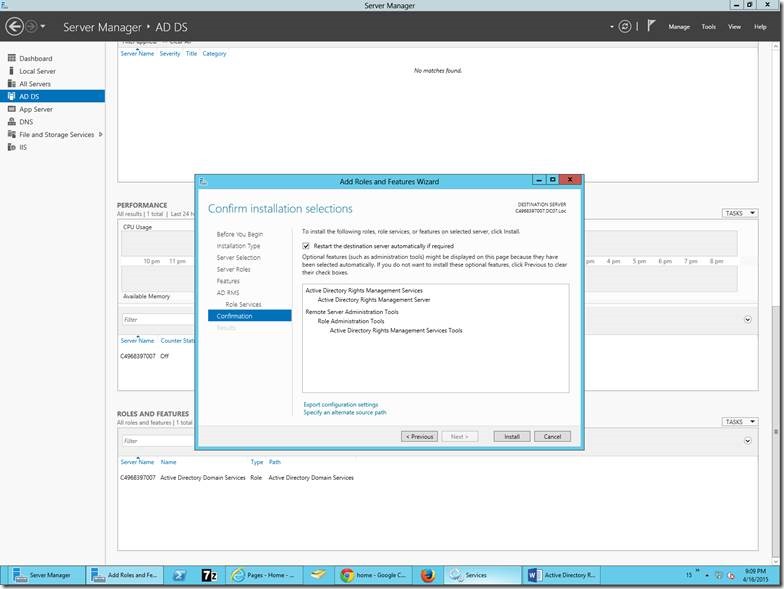This screenshot has width=784, height=589.
Task: Sort events by Category column
Action: coord(214,54)
